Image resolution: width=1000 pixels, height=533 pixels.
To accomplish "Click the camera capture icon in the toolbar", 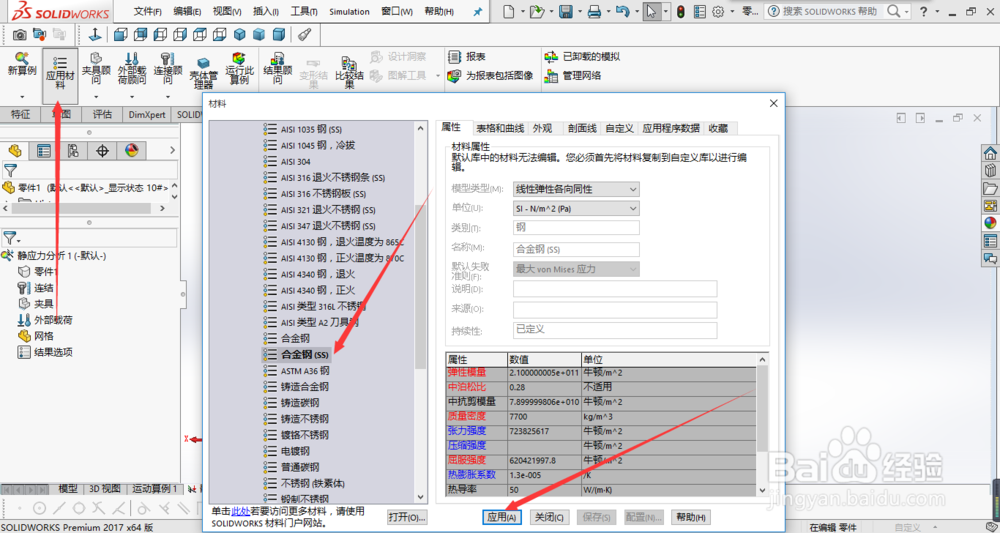I will pos(20,34).
